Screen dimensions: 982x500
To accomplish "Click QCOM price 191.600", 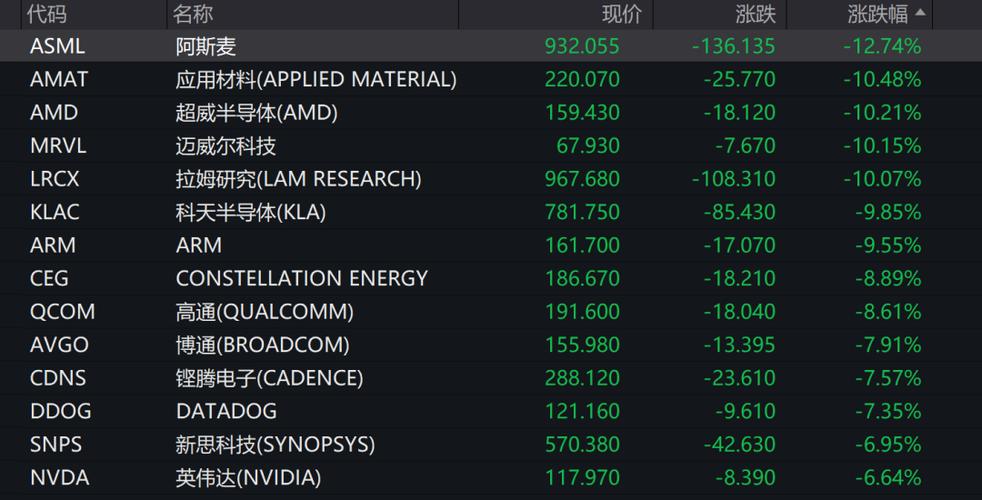I will (582, 311).
